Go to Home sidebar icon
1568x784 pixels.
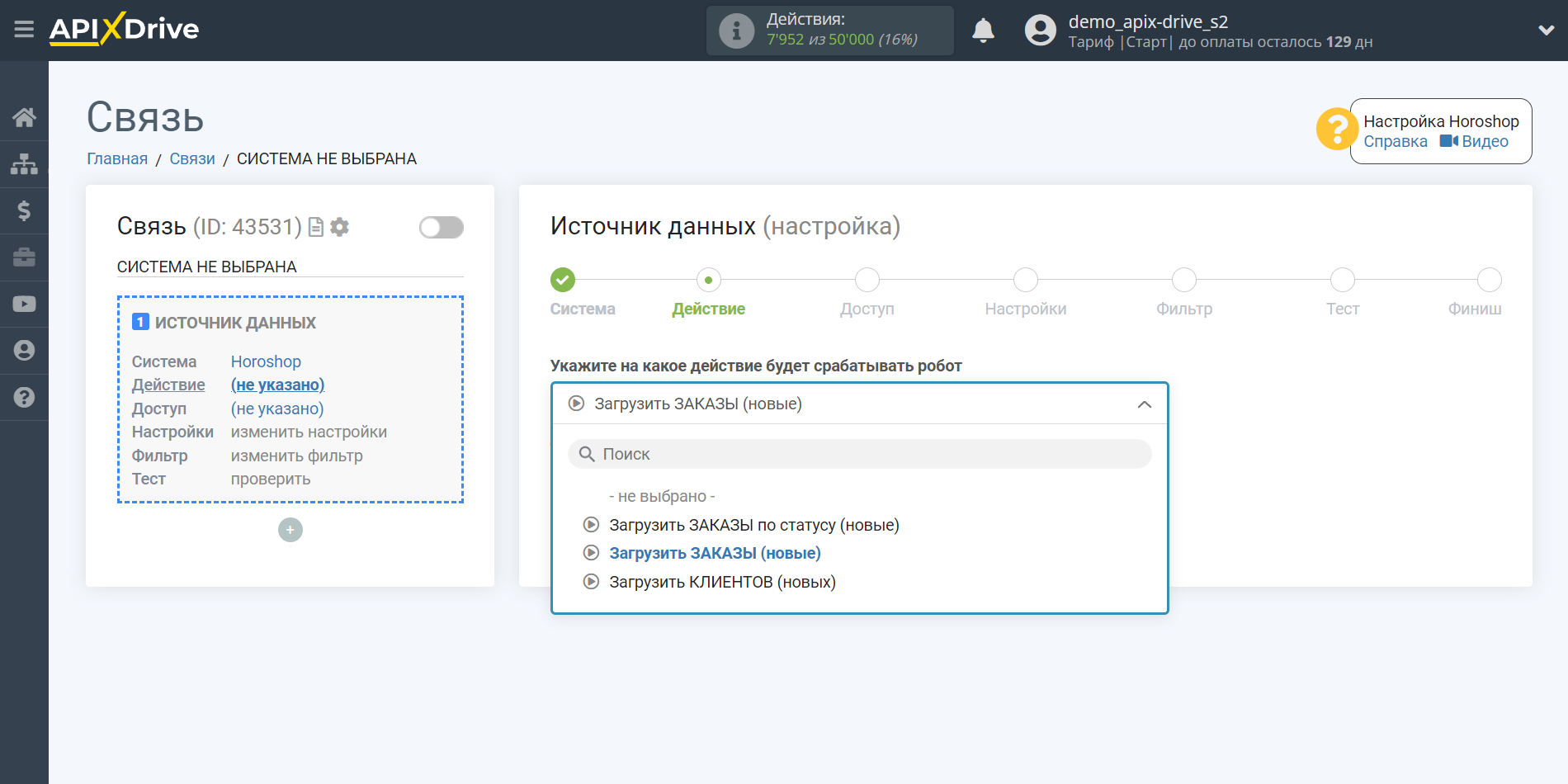click(24, 117)
